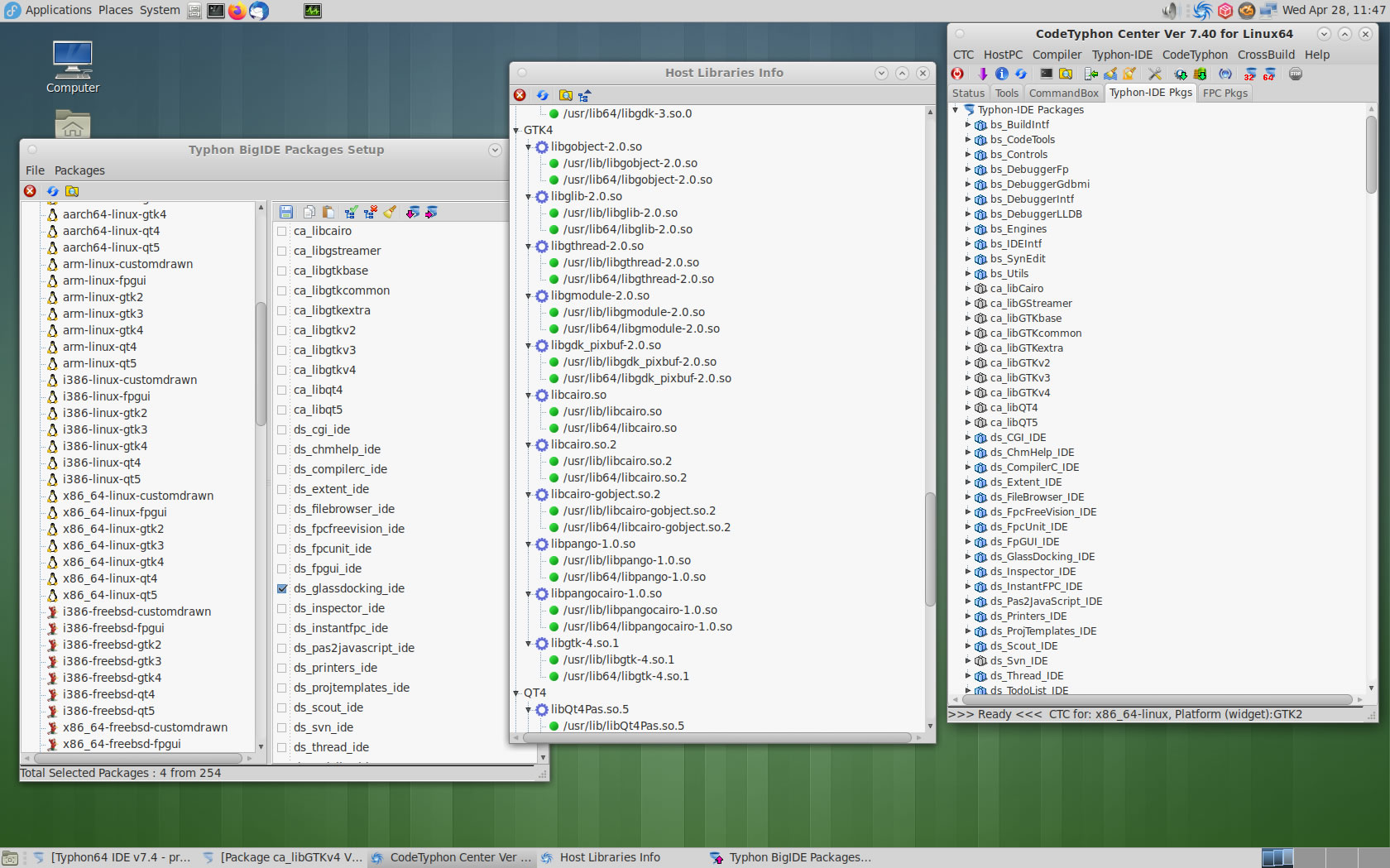Check the ds_inspector_ide checkbox
Screen dimensions: 1390x868
click(x=282, y=609)
